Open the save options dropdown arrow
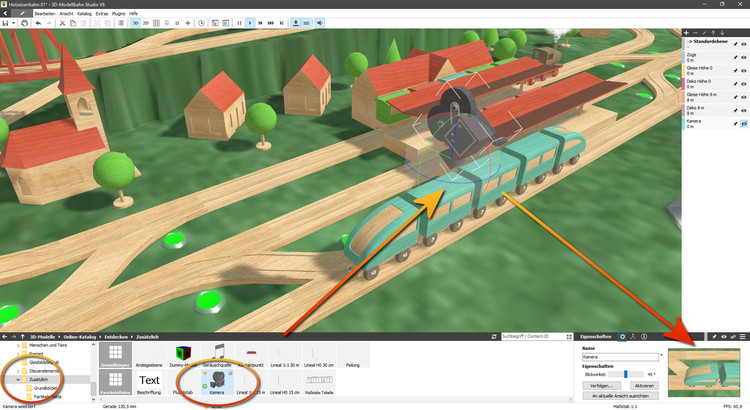 (13, 23)
